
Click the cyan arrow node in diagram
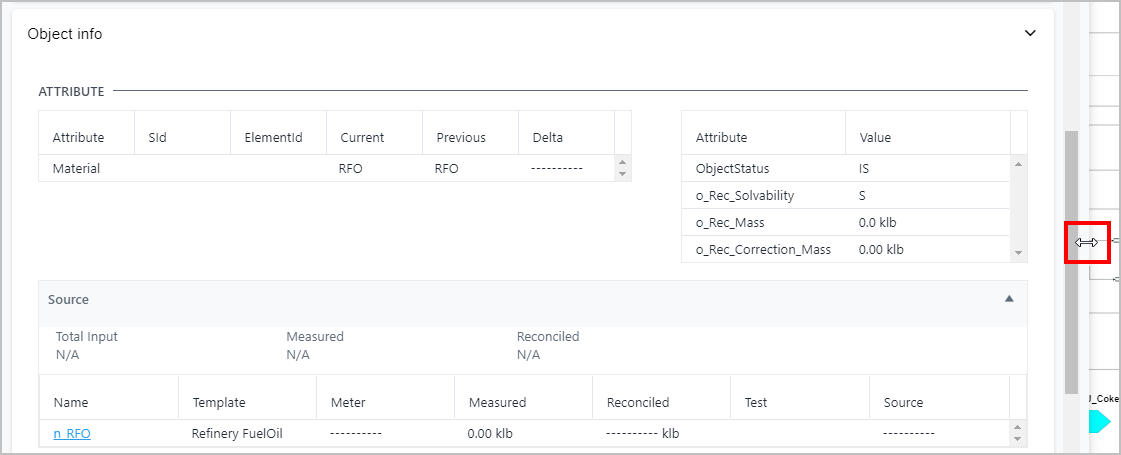pyautogui.click(x=1100, y=423)
